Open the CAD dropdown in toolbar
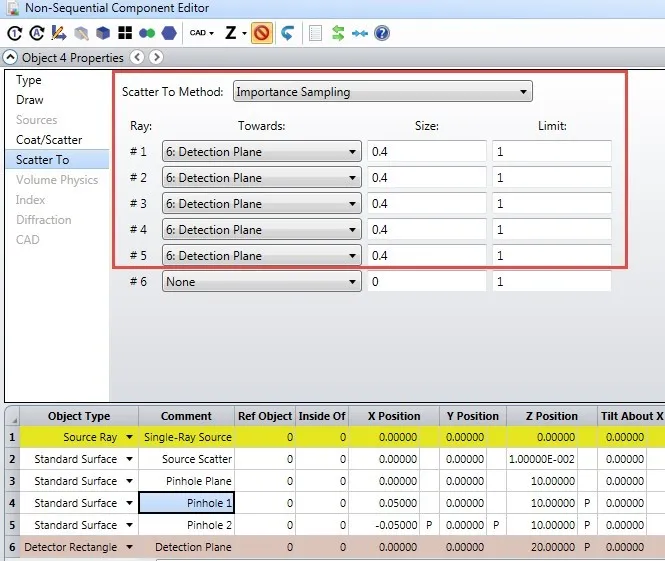 [x=202, y=33]
